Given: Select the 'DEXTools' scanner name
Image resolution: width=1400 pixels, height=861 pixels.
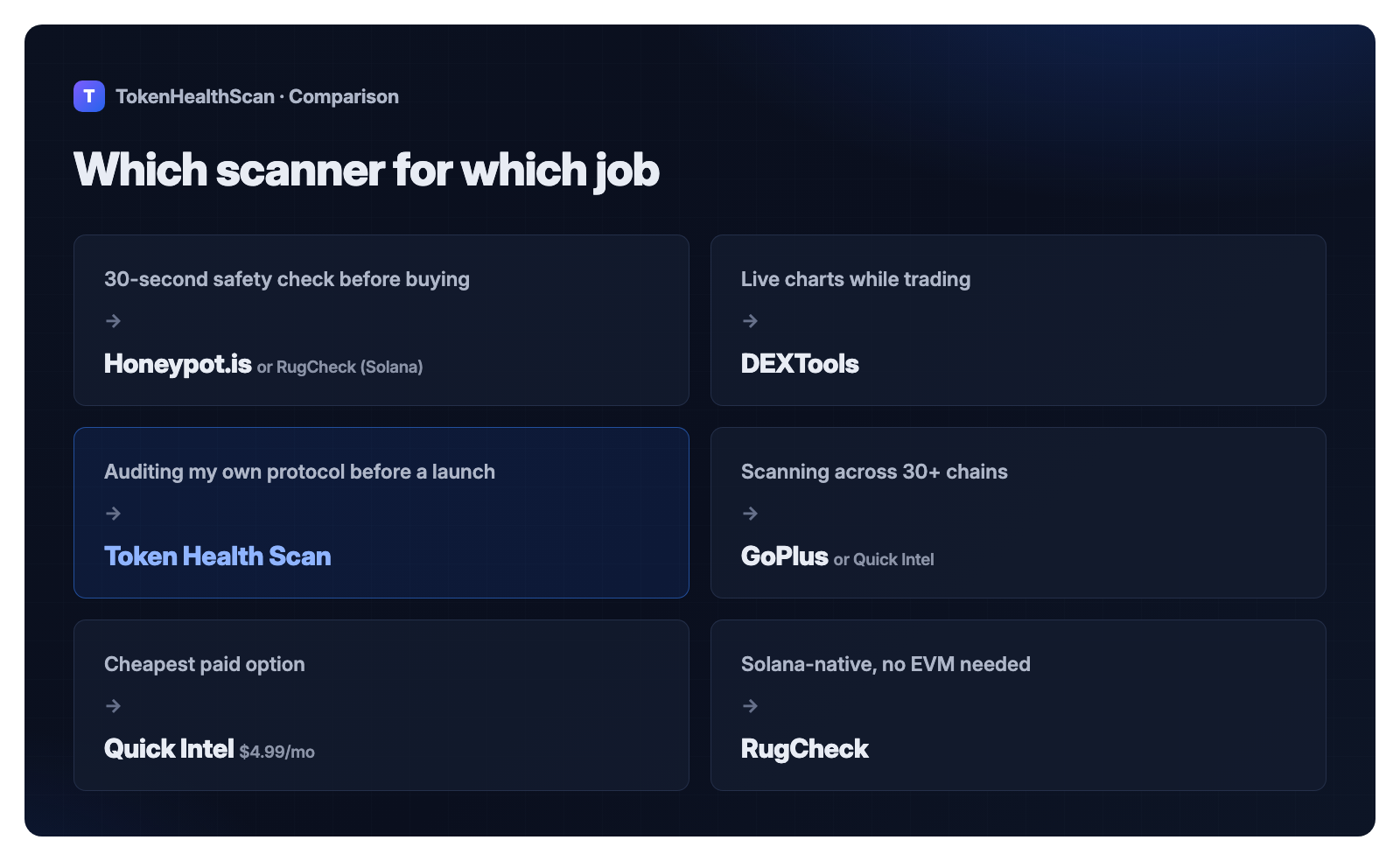Looking at the screenshot, I should [800, 364].
